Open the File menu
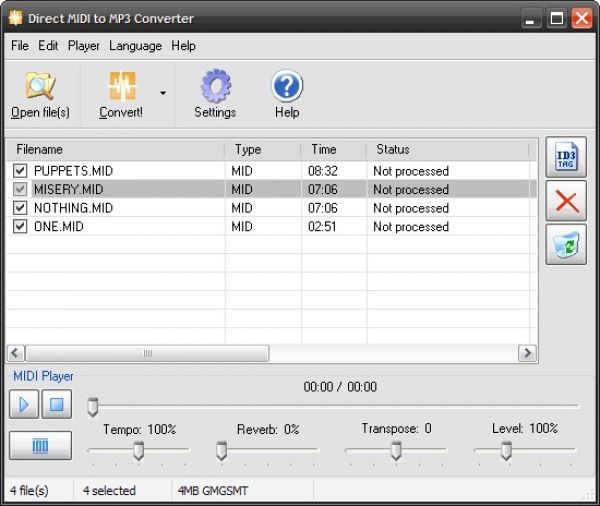This screenshot has width=600, height=506. pyautogui.click(x=20, y=46)
